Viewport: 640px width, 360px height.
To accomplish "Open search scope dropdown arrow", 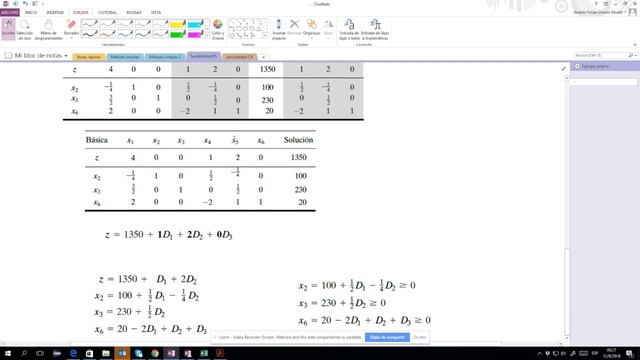I will point(636,55).
